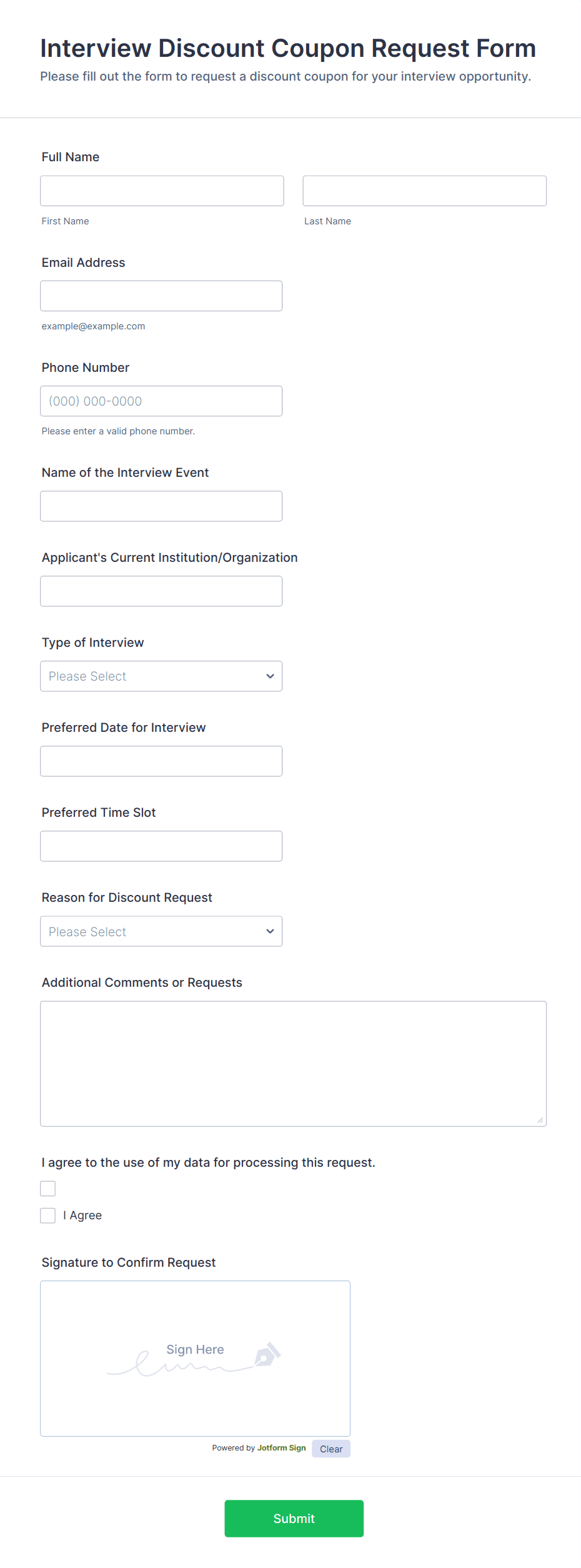Click into the Email Address field
This screenshot has width=581, height=1568.
tap(161, 296)
